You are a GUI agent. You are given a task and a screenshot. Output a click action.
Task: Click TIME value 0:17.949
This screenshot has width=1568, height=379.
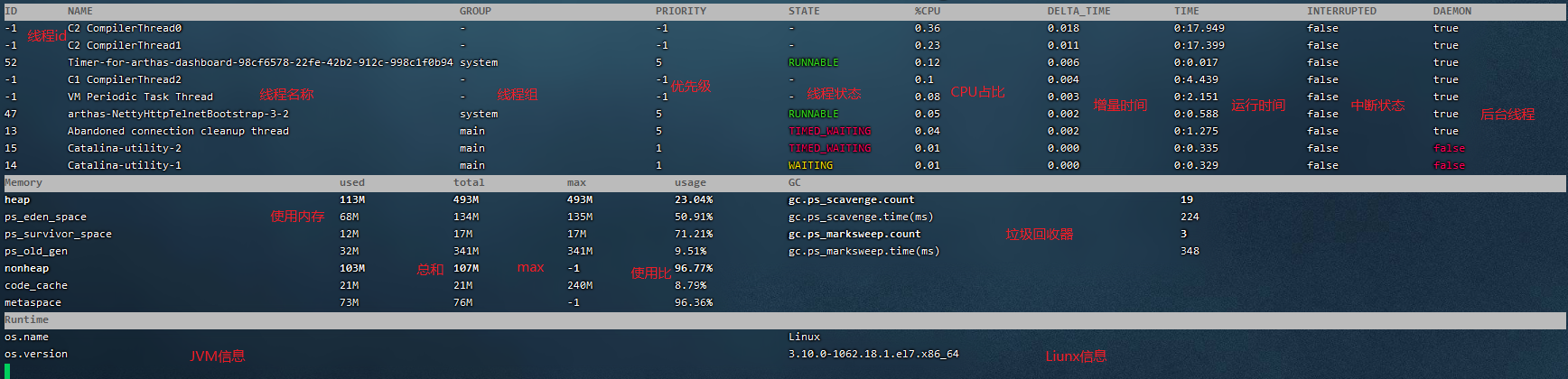(x=1199, y=28)
